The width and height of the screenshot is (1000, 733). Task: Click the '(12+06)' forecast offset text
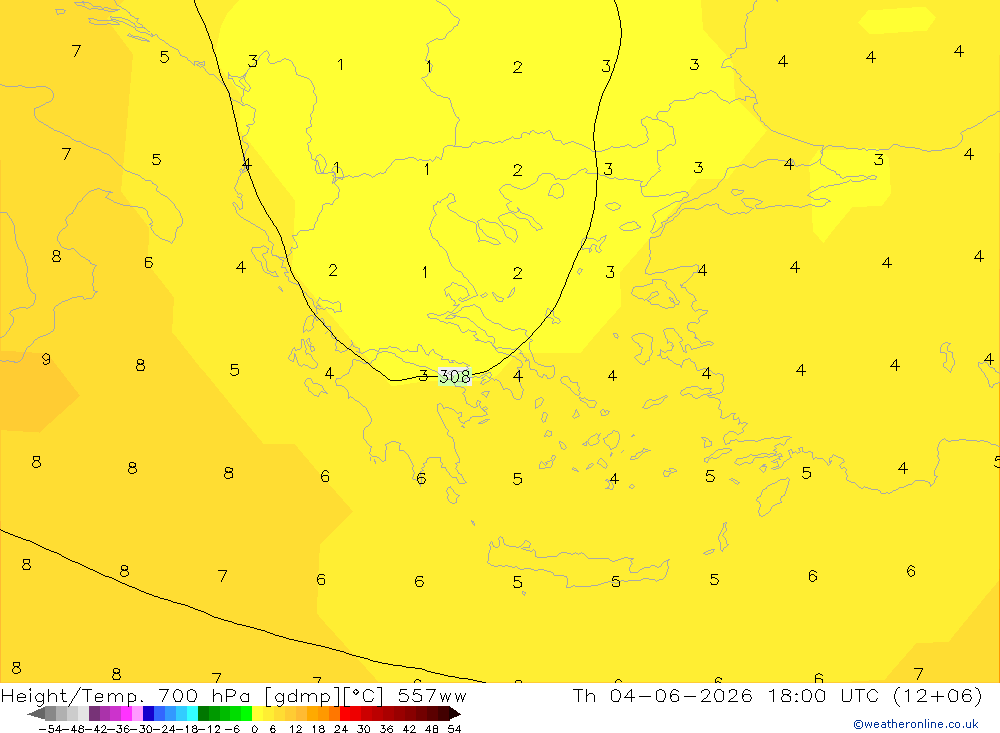pyautogui.click(x=937, y=695)
